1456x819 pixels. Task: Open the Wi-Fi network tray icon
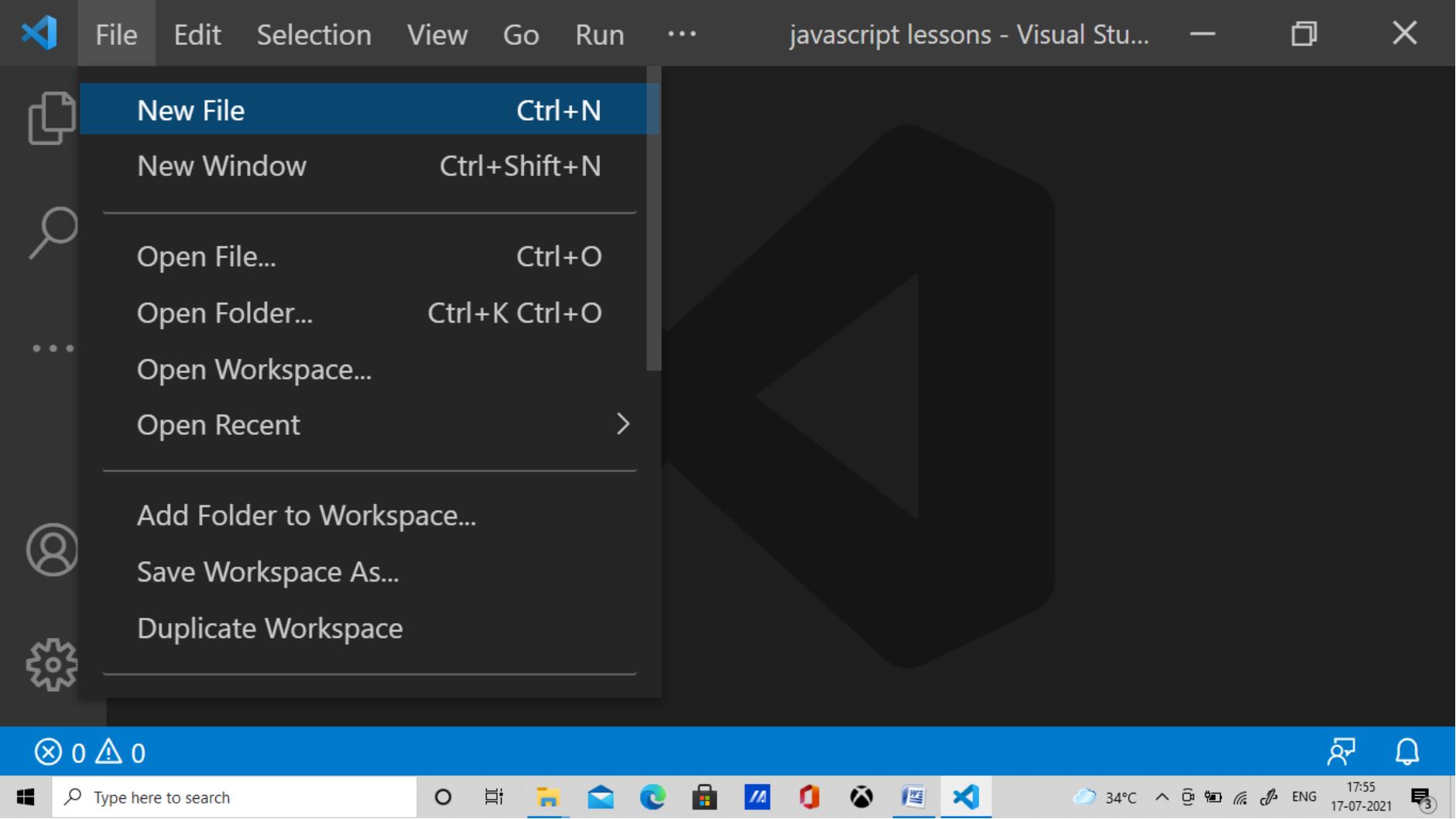(1241, 797)
